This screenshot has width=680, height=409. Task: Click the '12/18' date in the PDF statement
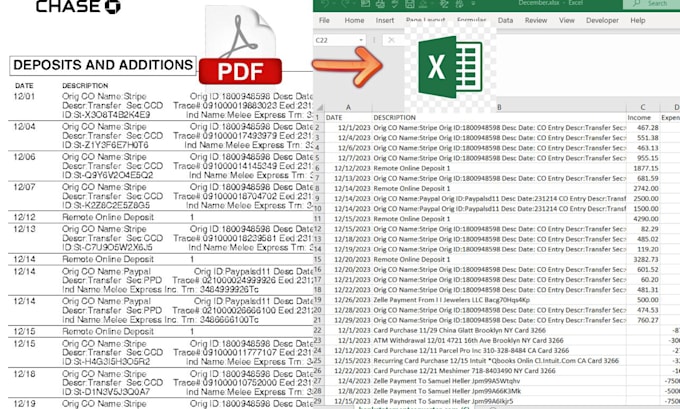[25, 374]
